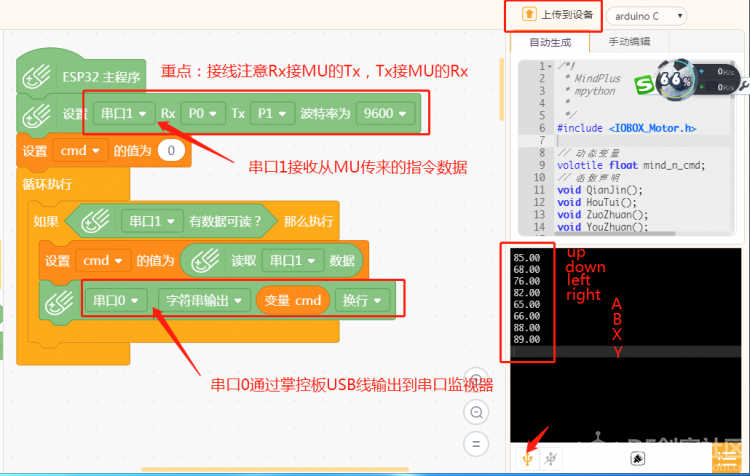Viewport: 750px width, 476px height.
Task: Open the arduino C language dropdown
Action: pyautogui.click(x=646, y=16)
